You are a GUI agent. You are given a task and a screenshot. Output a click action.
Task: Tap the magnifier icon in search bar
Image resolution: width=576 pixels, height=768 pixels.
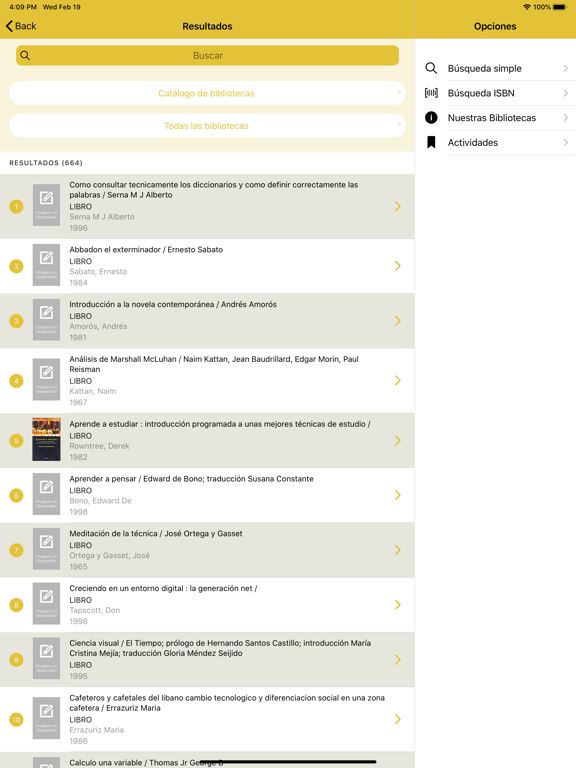[25, 55]
